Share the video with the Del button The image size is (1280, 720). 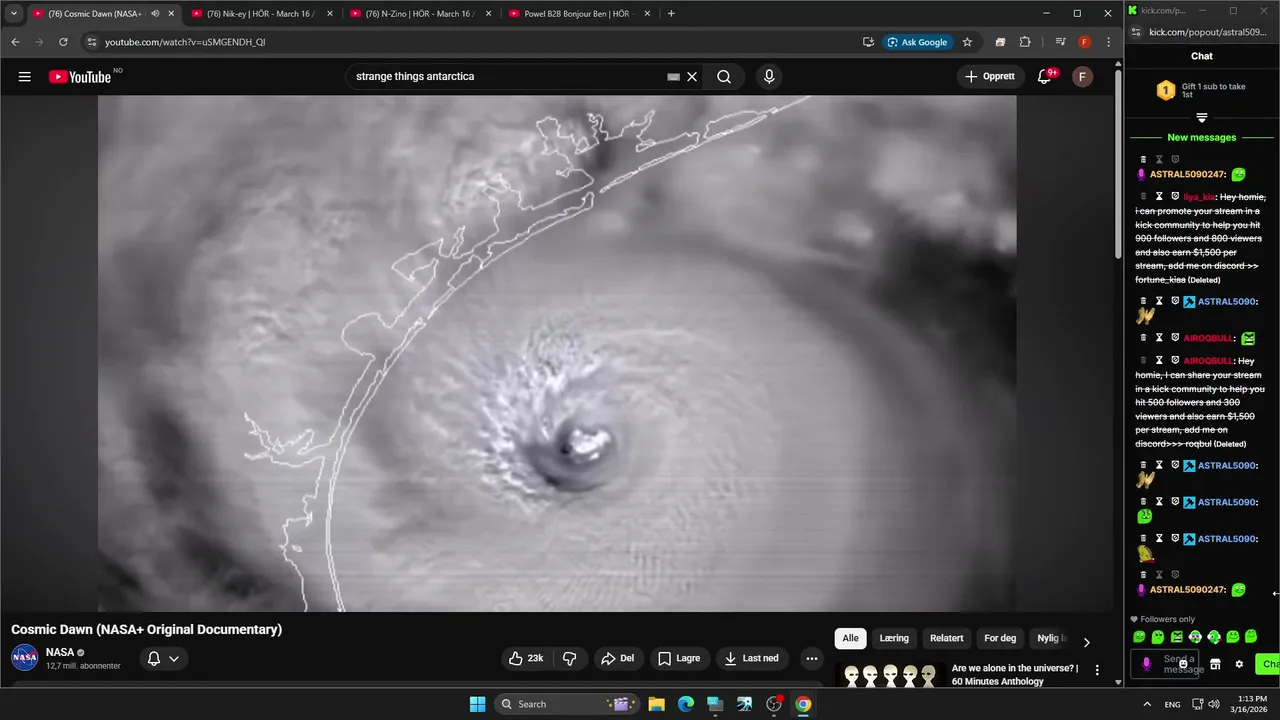click(x=617, y=658)
